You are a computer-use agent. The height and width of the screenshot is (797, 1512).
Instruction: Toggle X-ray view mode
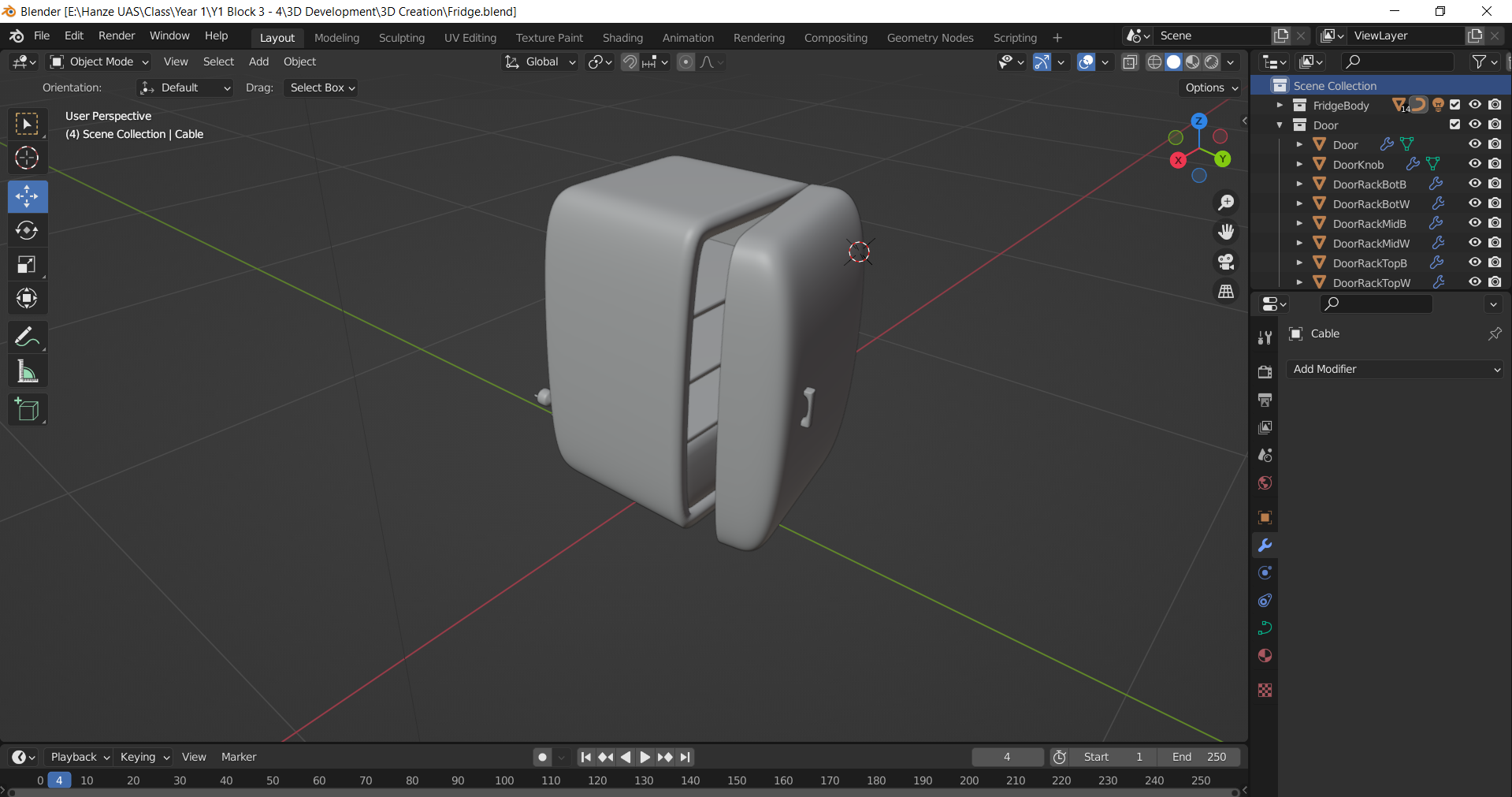click(1130, 61)
